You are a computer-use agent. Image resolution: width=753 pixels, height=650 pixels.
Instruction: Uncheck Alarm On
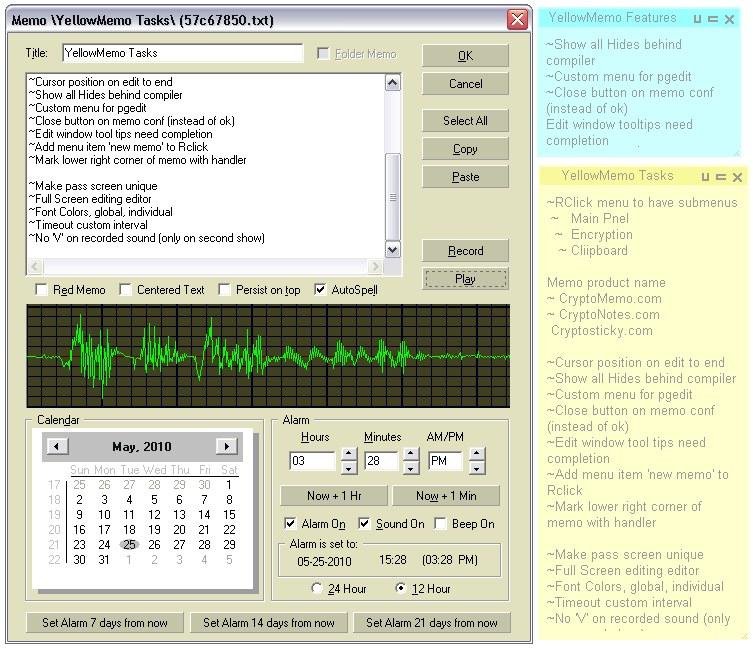click(x=290, y=523)
